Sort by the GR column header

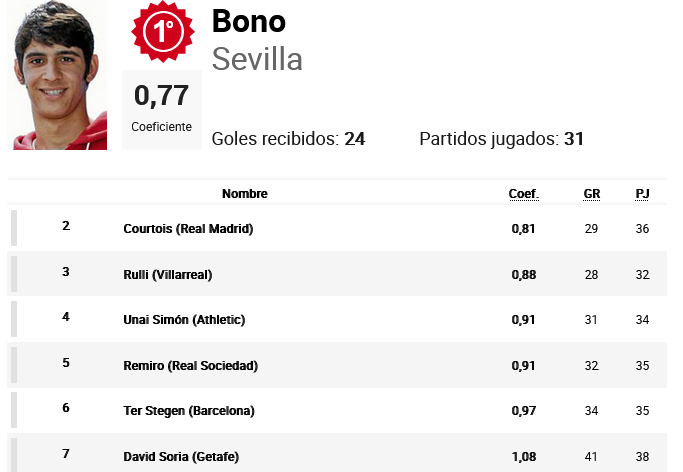[592, 194]
